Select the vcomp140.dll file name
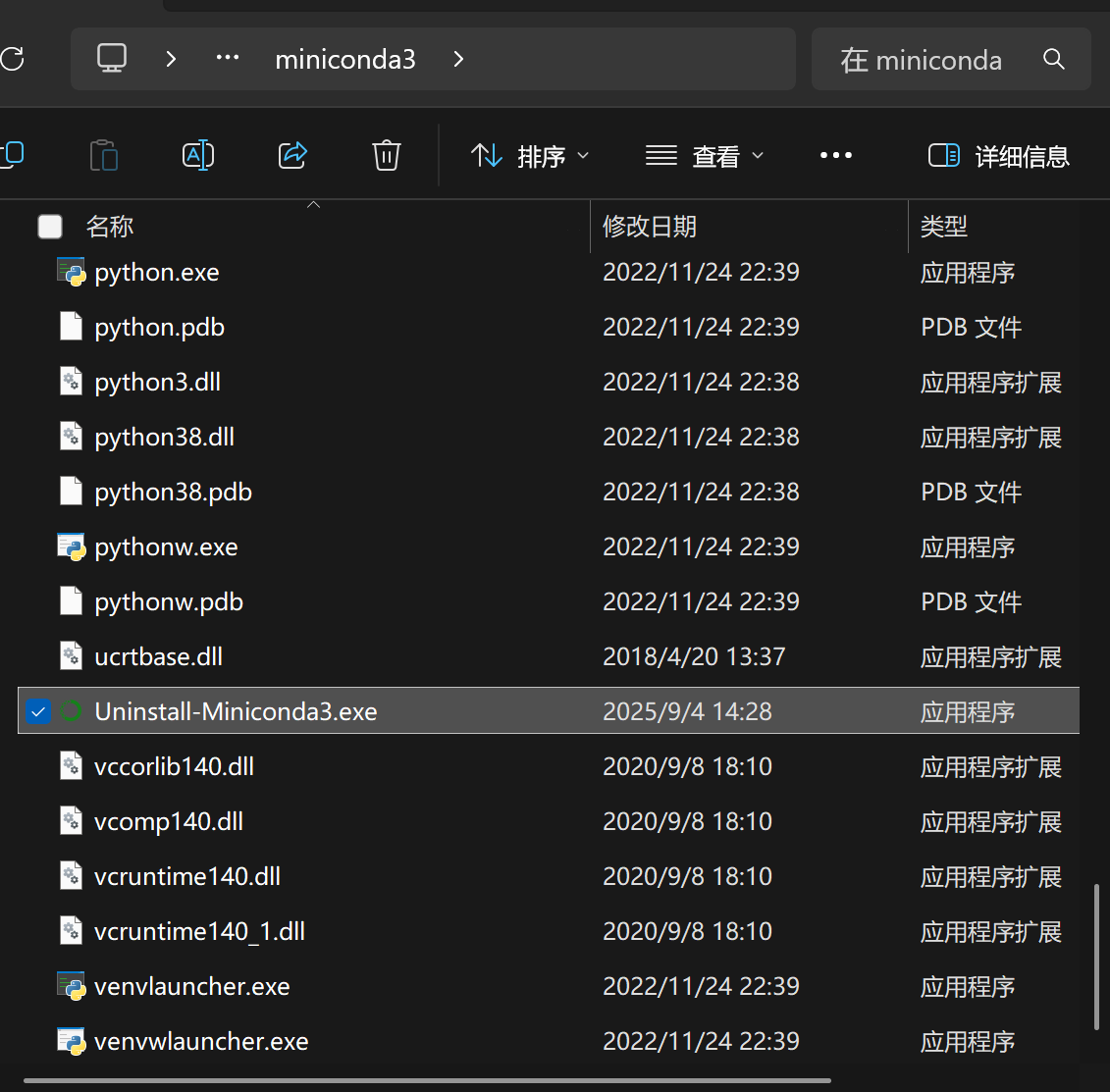This screenshot has height=1092, width=1110. (x=169, y=822)
